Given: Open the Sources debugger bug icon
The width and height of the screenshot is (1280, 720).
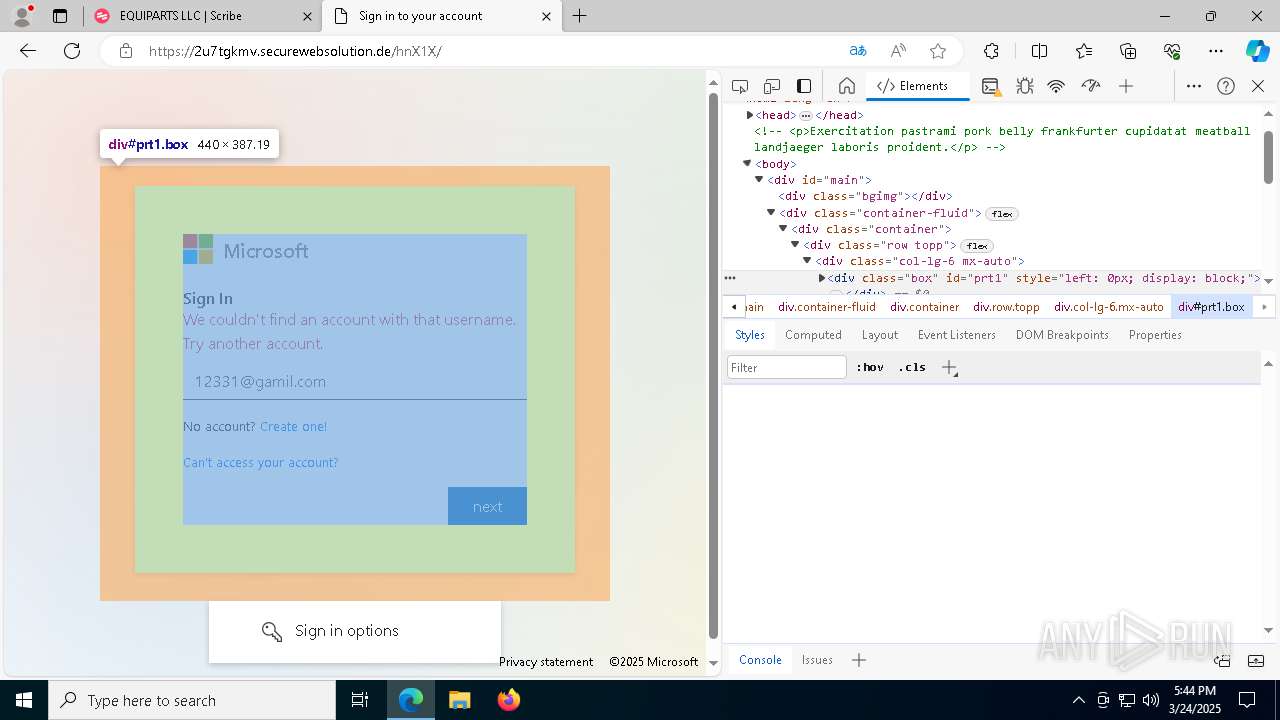Looking at the screenshot, I should point(1024,86).
